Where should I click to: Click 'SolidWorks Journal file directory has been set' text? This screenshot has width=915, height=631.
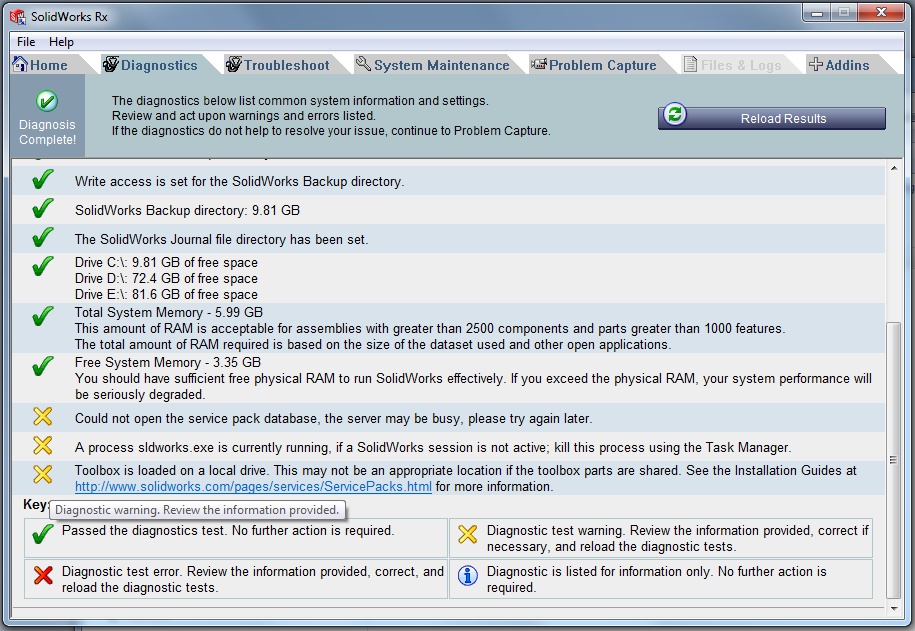221,239
